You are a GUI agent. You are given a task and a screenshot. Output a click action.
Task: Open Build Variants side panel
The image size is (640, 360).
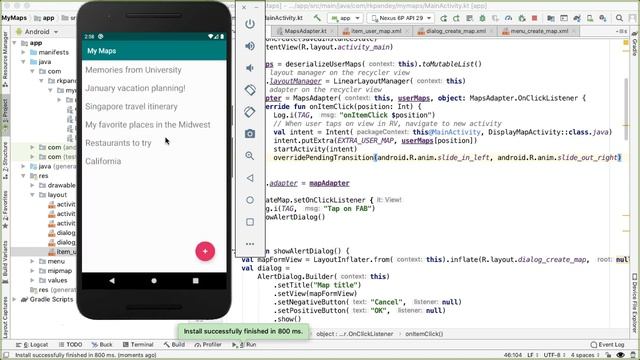tap(5, 261)
